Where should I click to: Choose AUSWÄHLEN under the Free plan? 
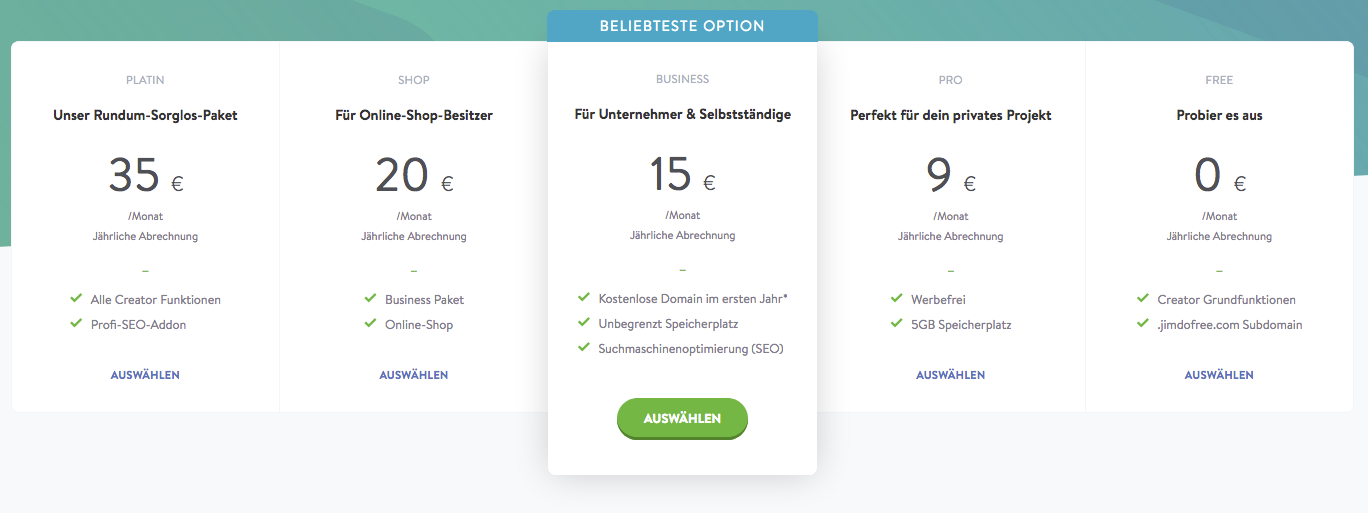click(x=1219, y=375)
